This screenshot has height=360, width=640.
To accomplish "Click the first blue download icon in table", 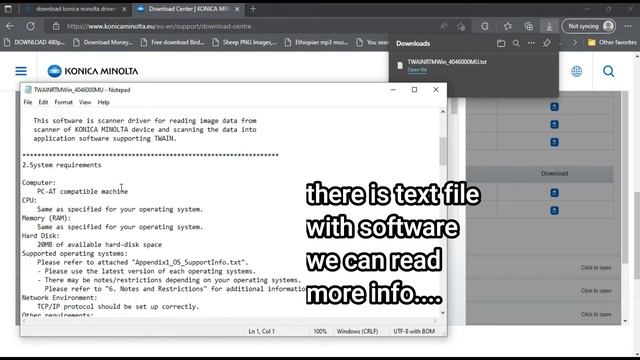I will tap(554, 107).
